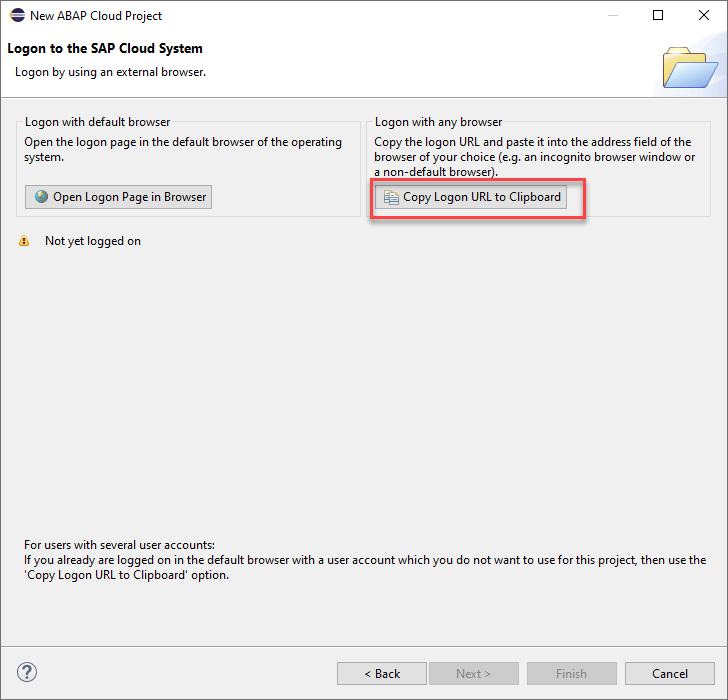Copy Logon URL to Clipboard
728x700 pixels.
click(x=470, y=197)
